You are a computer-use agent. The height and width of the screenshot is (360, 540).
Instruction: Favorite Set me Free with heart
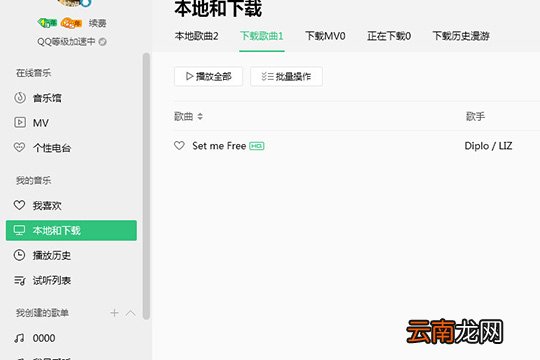click(x=179, y=145)
